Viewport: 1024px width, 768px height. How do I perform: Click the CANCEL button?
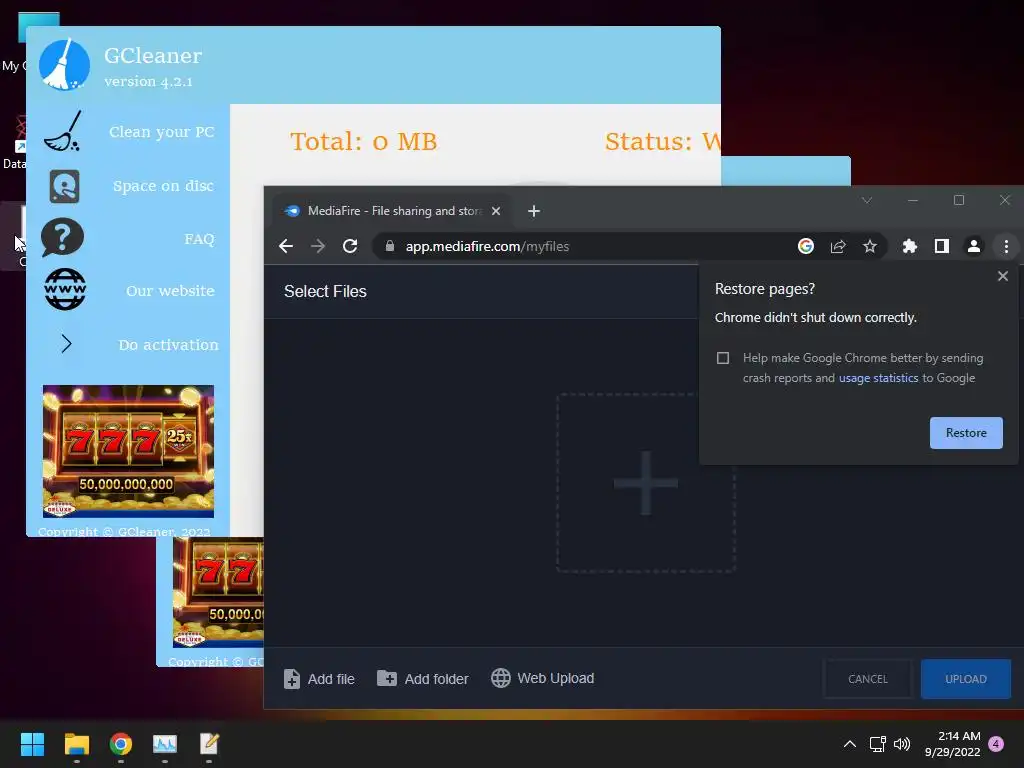867,679
